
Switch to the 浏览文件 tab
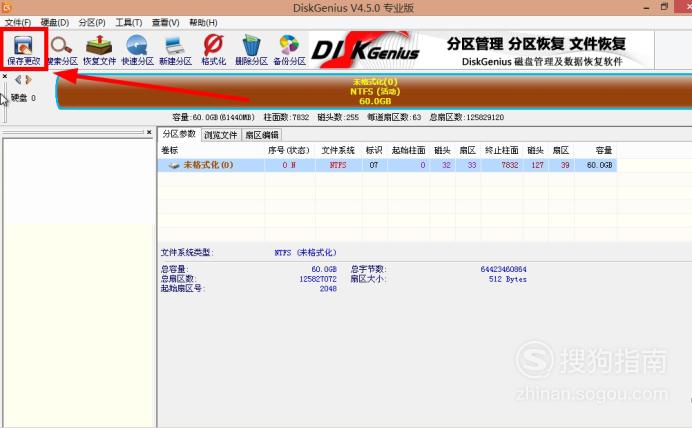221,135
